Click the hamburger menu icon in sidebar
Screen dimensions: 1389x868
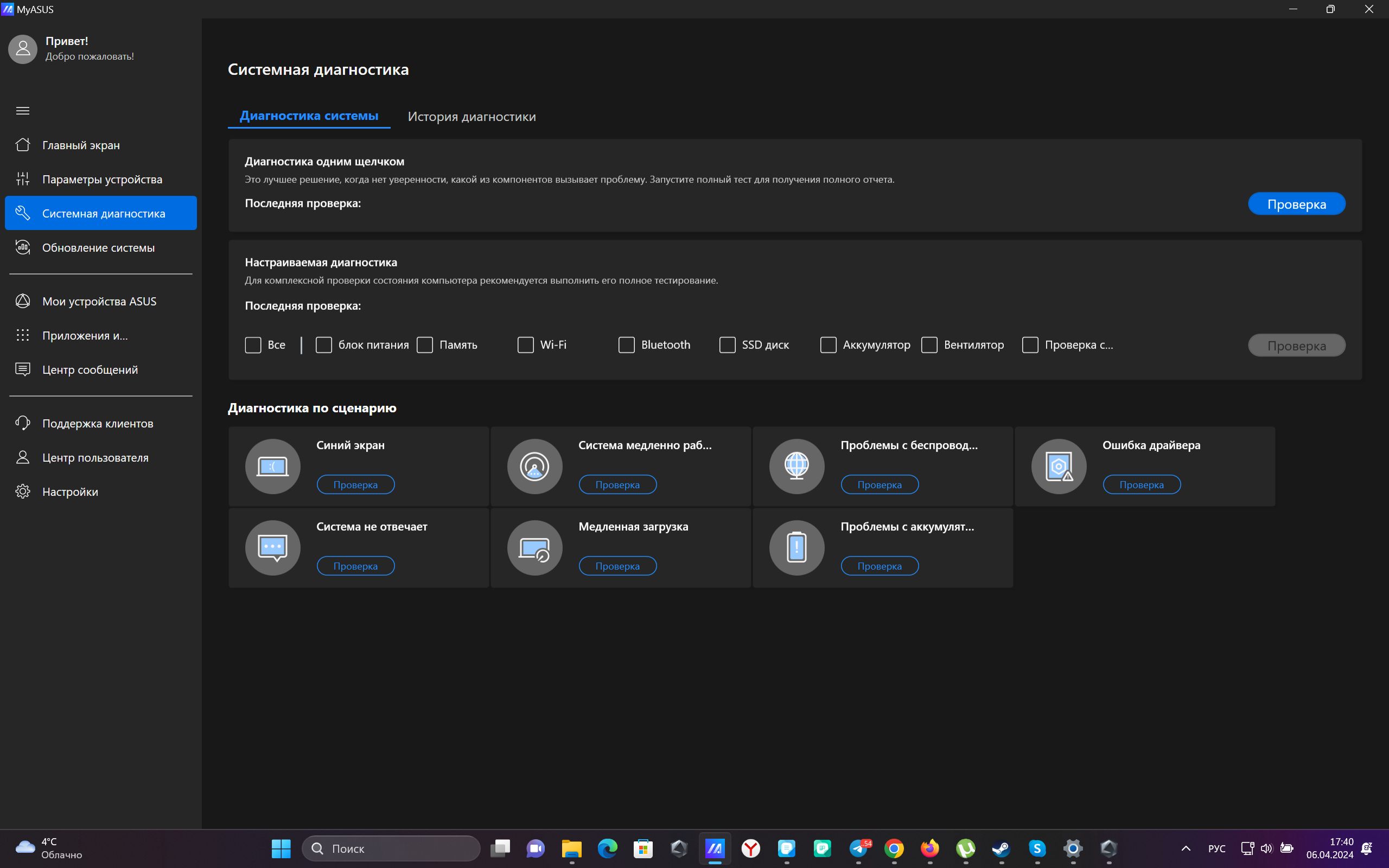click(23, 111)
